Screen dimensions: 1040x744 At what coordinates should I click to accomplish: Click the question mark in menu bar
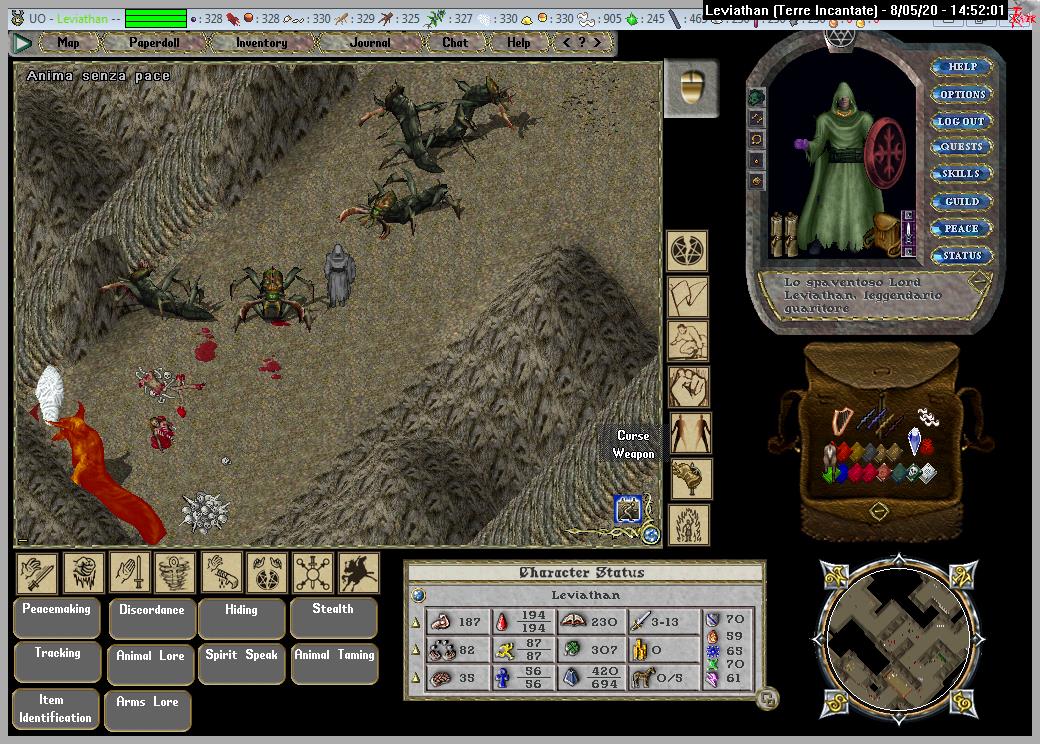pos(582,42)
